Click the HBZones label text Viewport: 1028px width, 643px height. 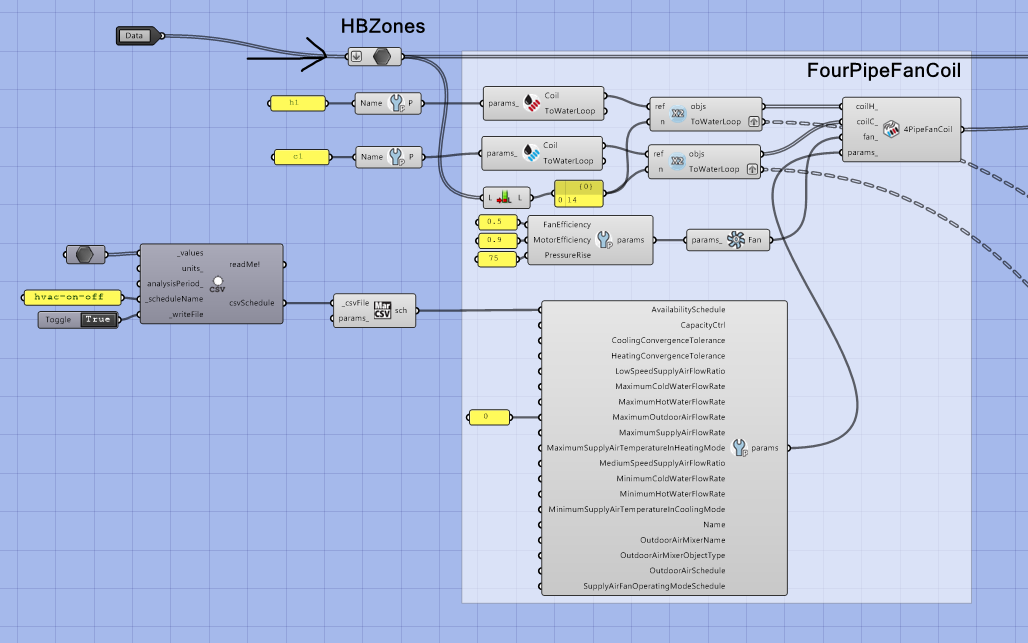383,26
